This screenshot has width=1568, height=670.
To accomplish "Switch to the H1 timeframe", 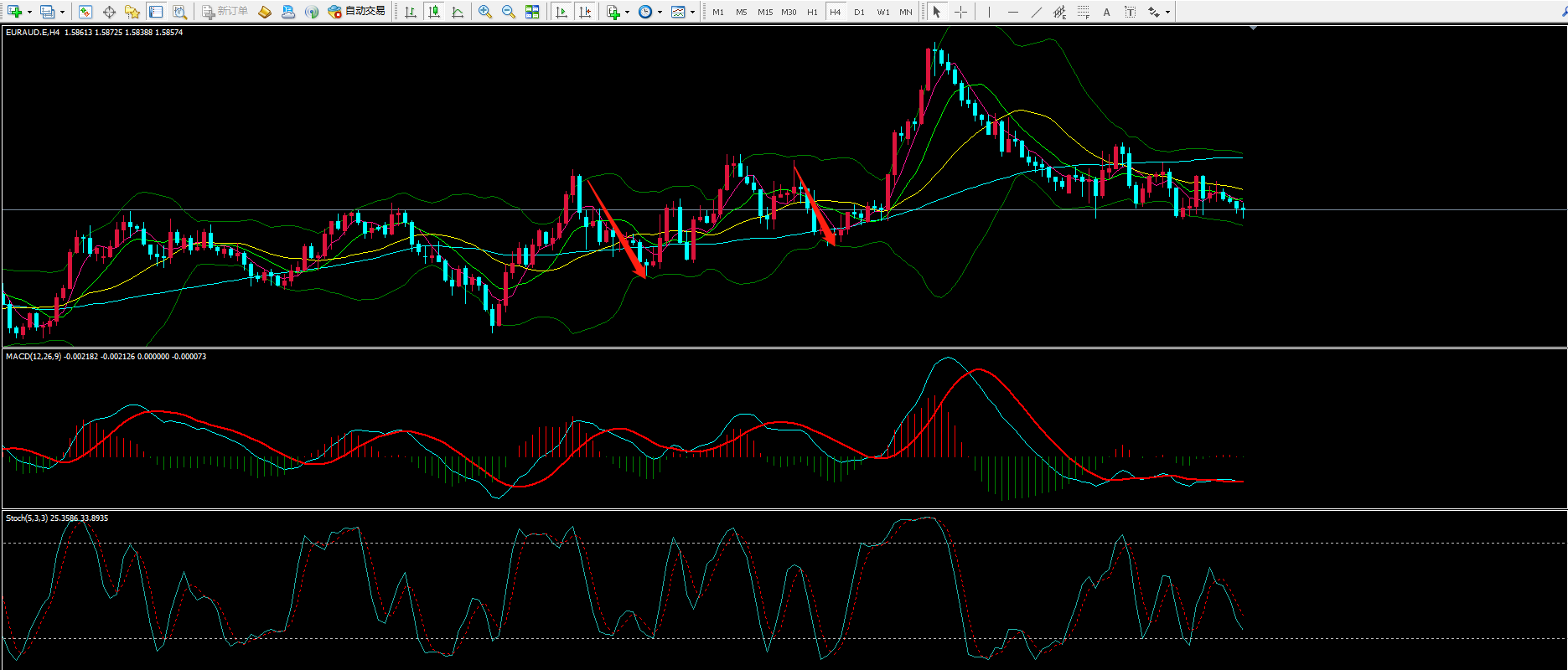I will tap(812, 12).
